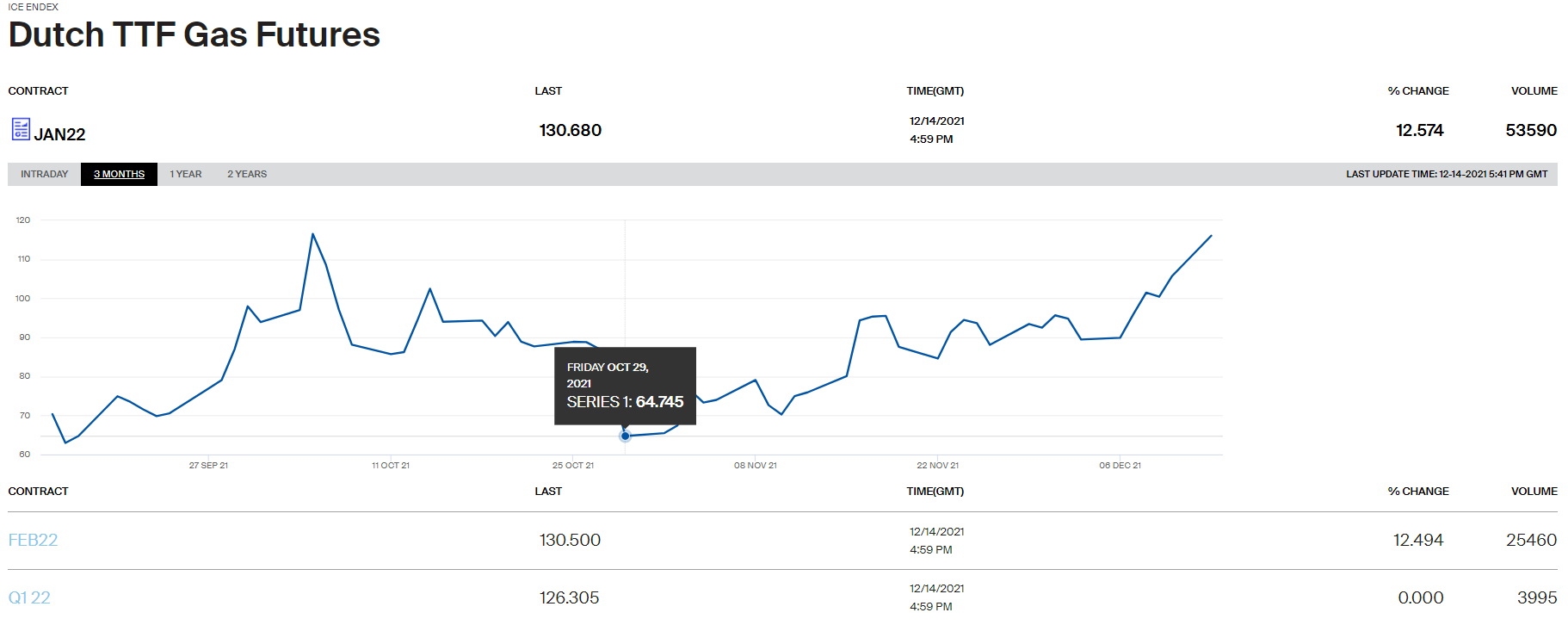Click the FEB22 % change 12.494

point(1418,540)
